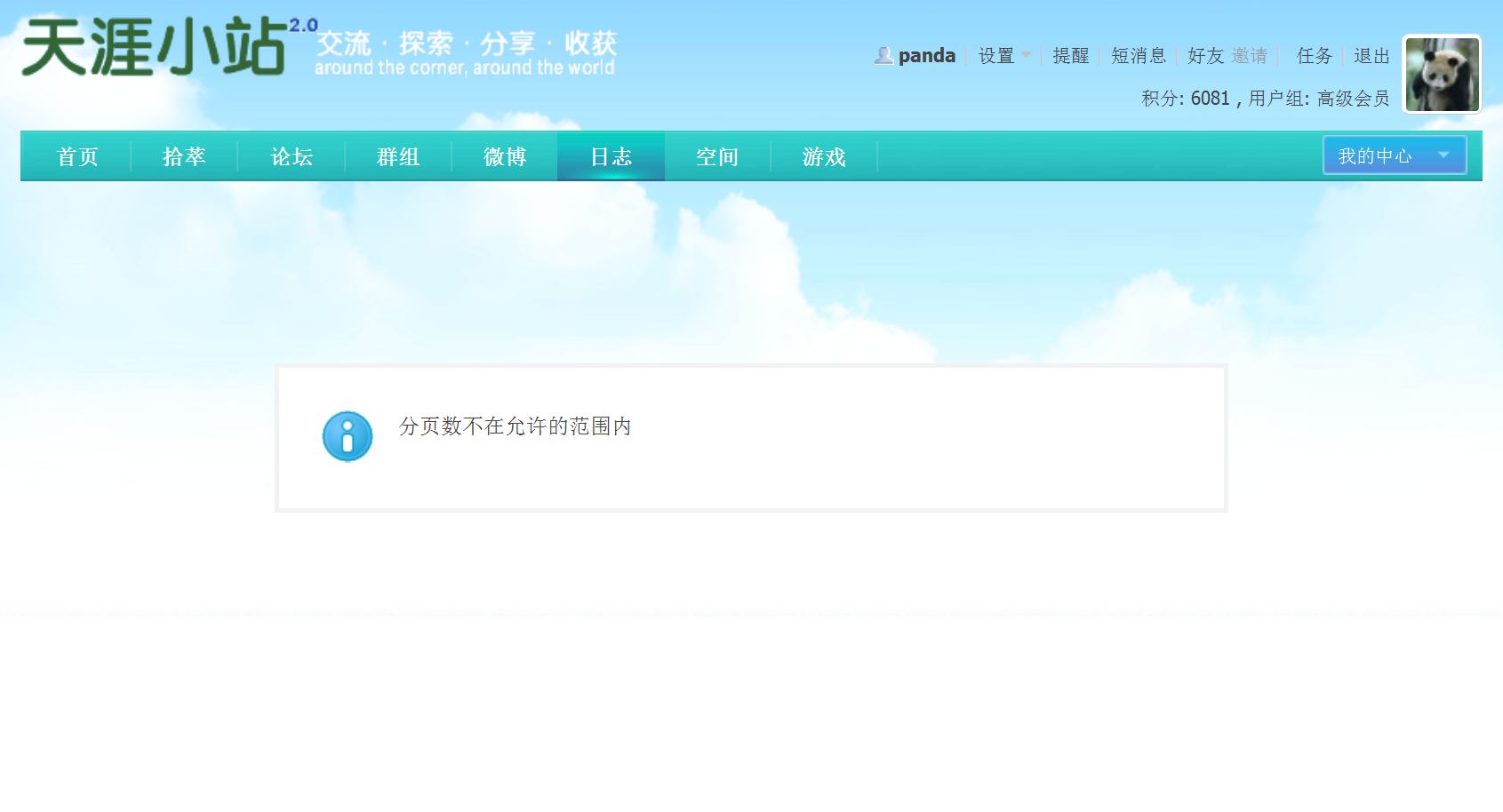Open the panda avatar thumbnail

click(x=1442, y=75)
